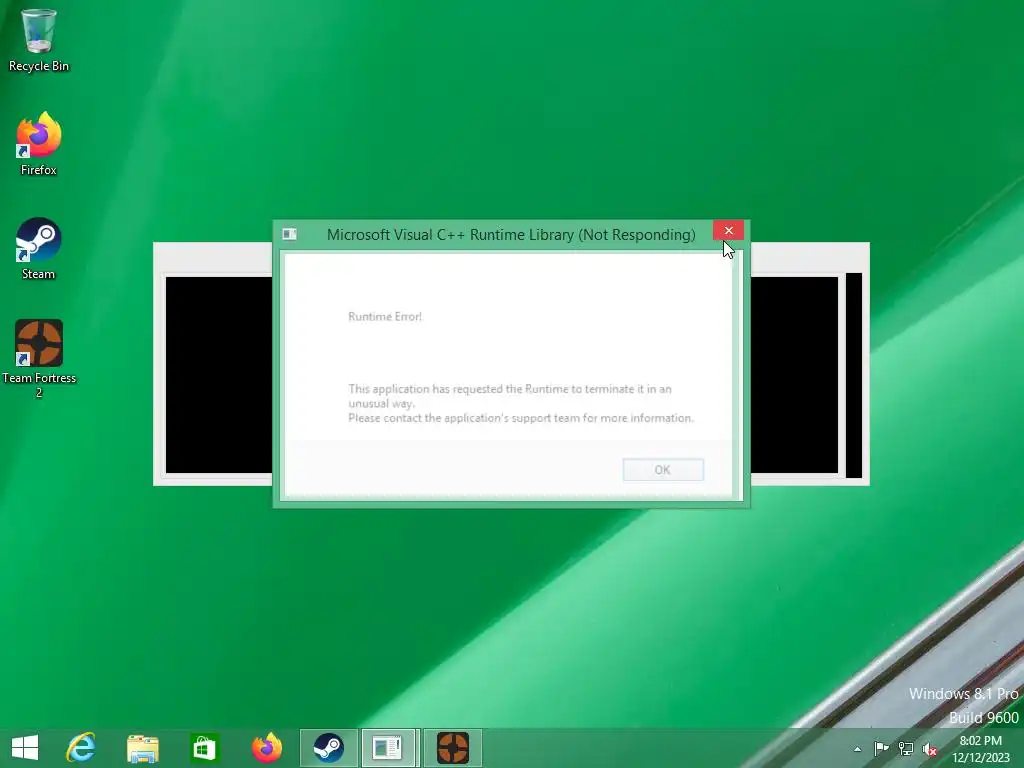Open the clock showing 8:02 PM
This screenshot has width=1024, height=768.
point(980,749)
